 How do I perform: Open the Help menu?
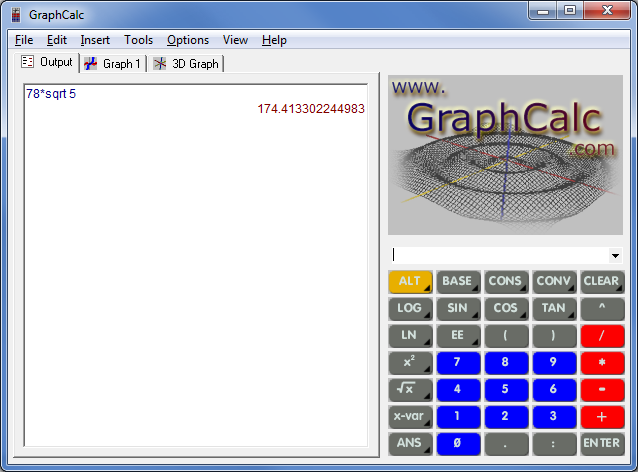coord(274,40)
